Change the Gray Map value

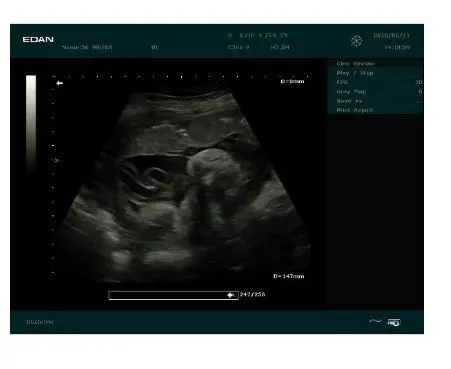pos(420,92)
